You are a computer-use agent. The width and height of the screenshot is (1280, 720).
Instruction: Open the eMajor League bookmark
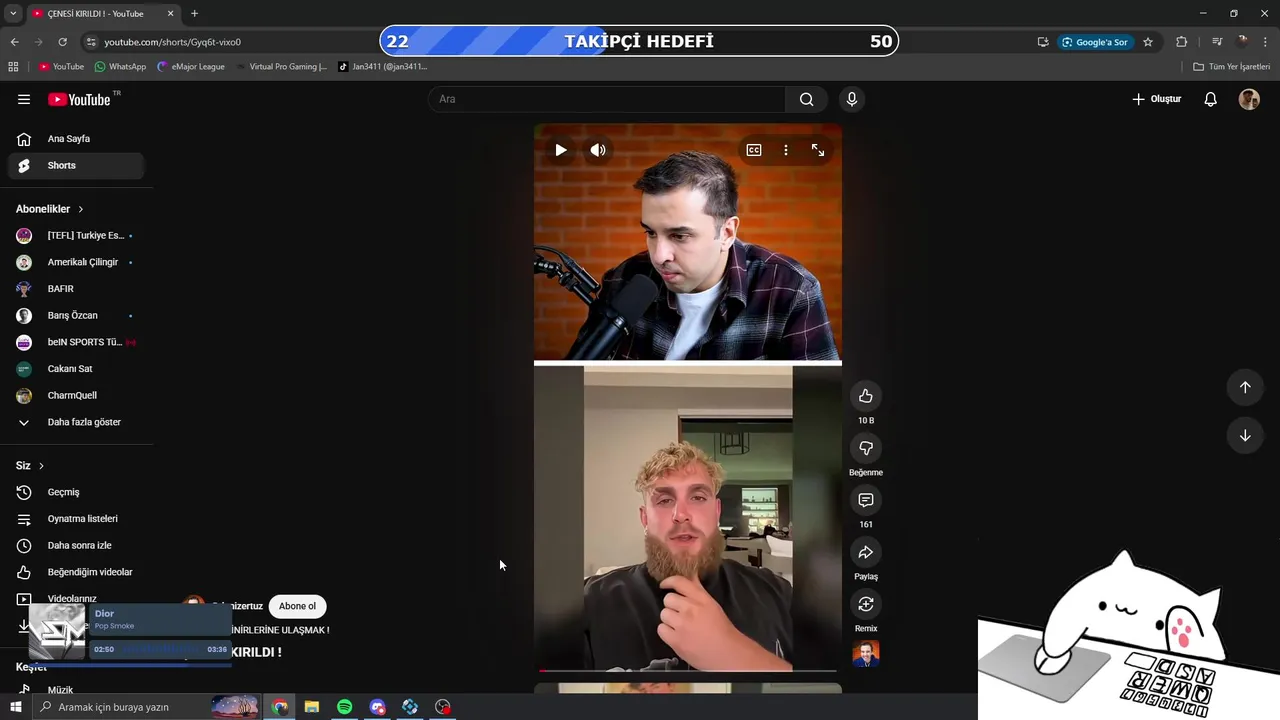[x=190, y=67]
